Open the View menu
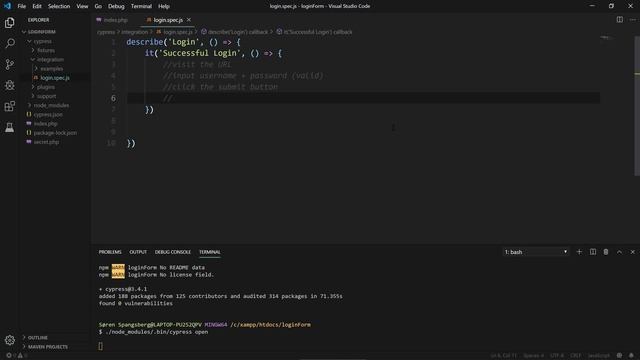Image resolution: width=640 pixels, height=360 pixels. pyautogui.click(x=82, y=6)
